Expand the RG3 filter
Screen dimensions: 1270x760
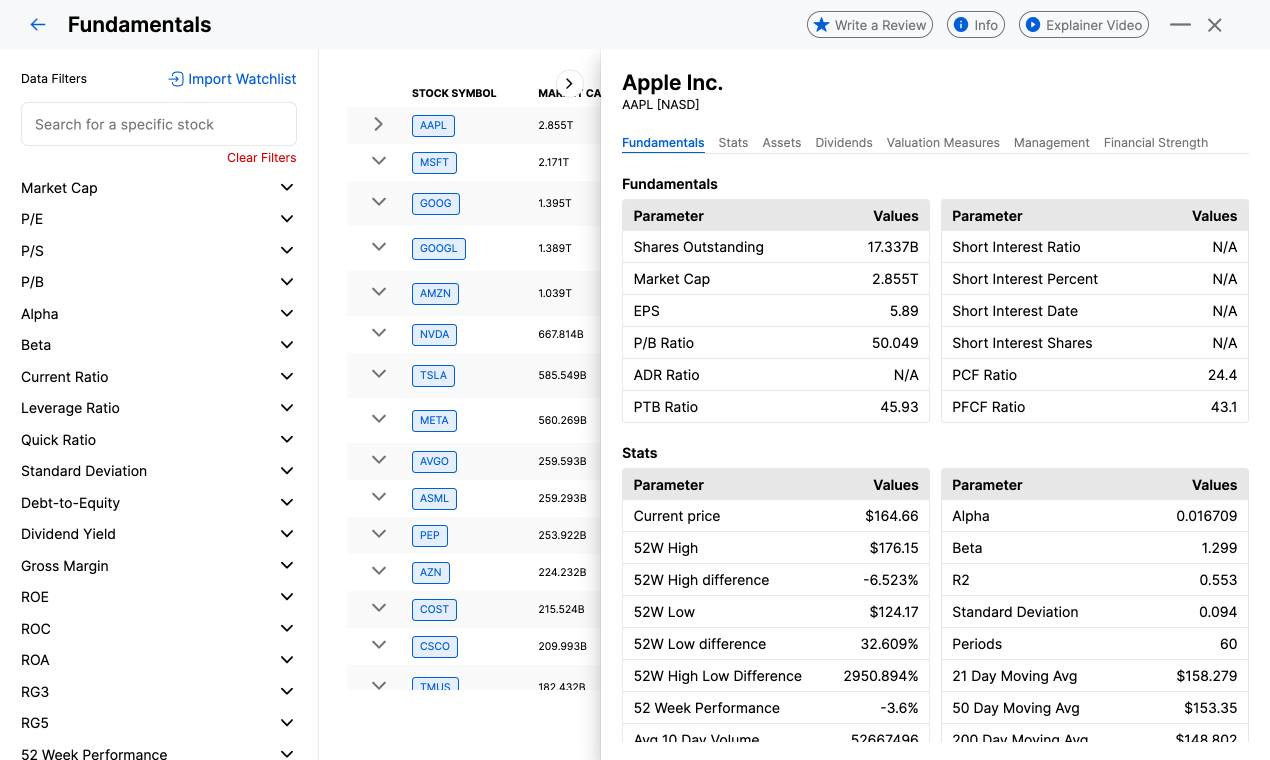tap(159, 692)
